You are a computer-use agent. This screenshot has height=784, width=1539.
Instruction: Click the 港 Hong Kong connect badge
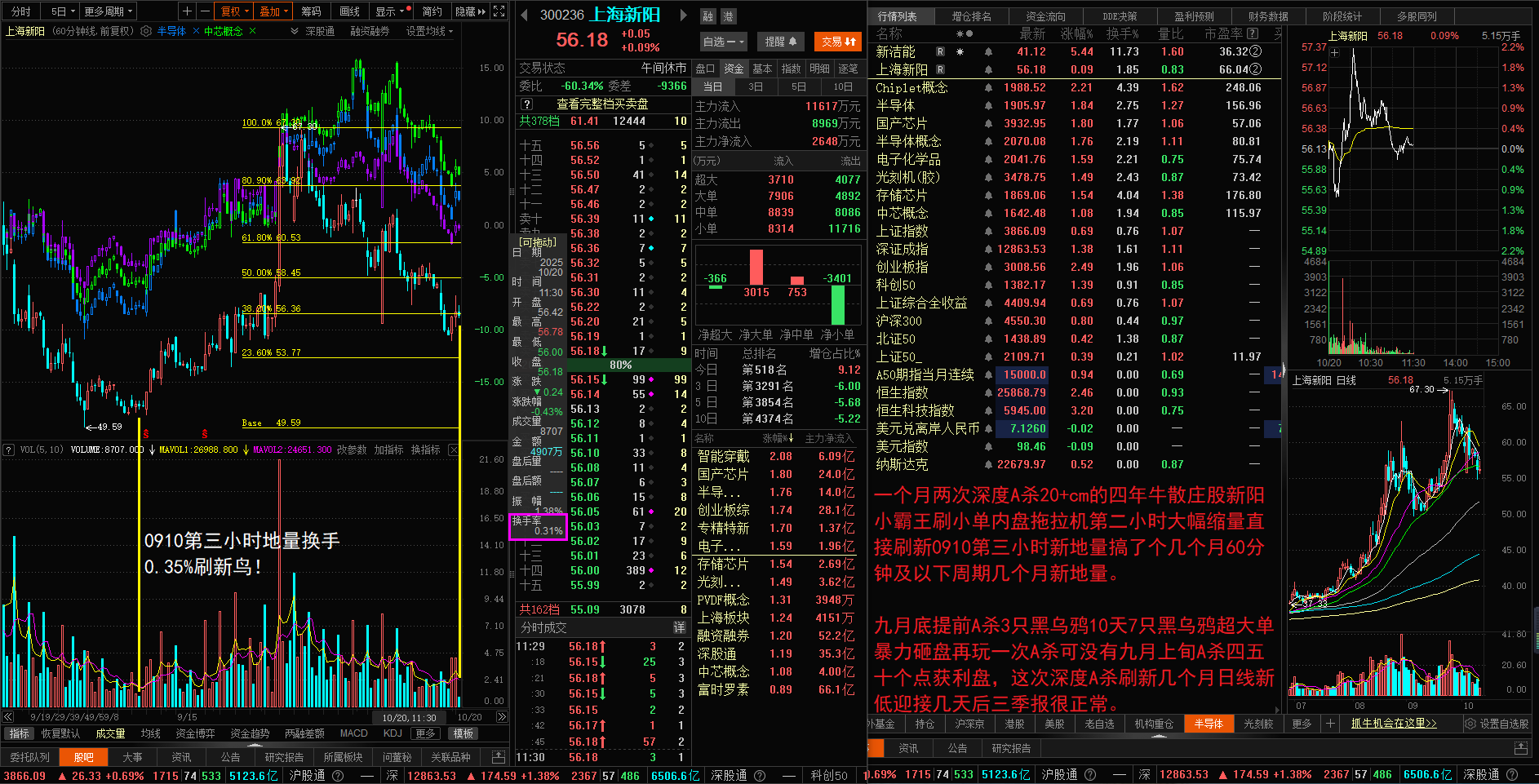728,16
